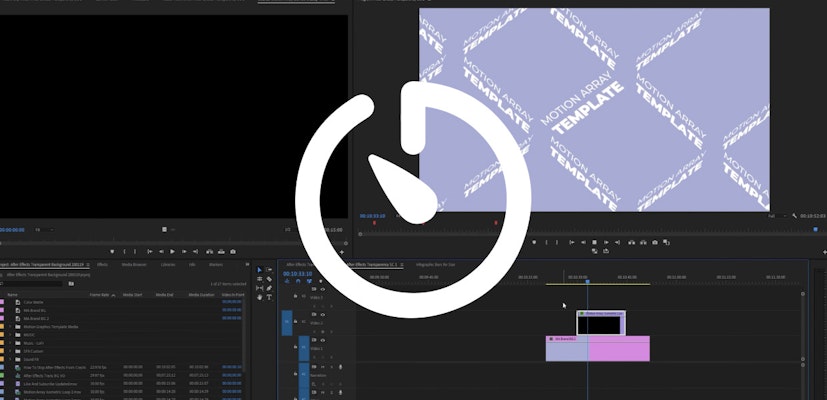Select the MA Brand BG 2 timeline clip
This screenshot has width=827, height=400.
pyautogui.click(x=598, y=349)
